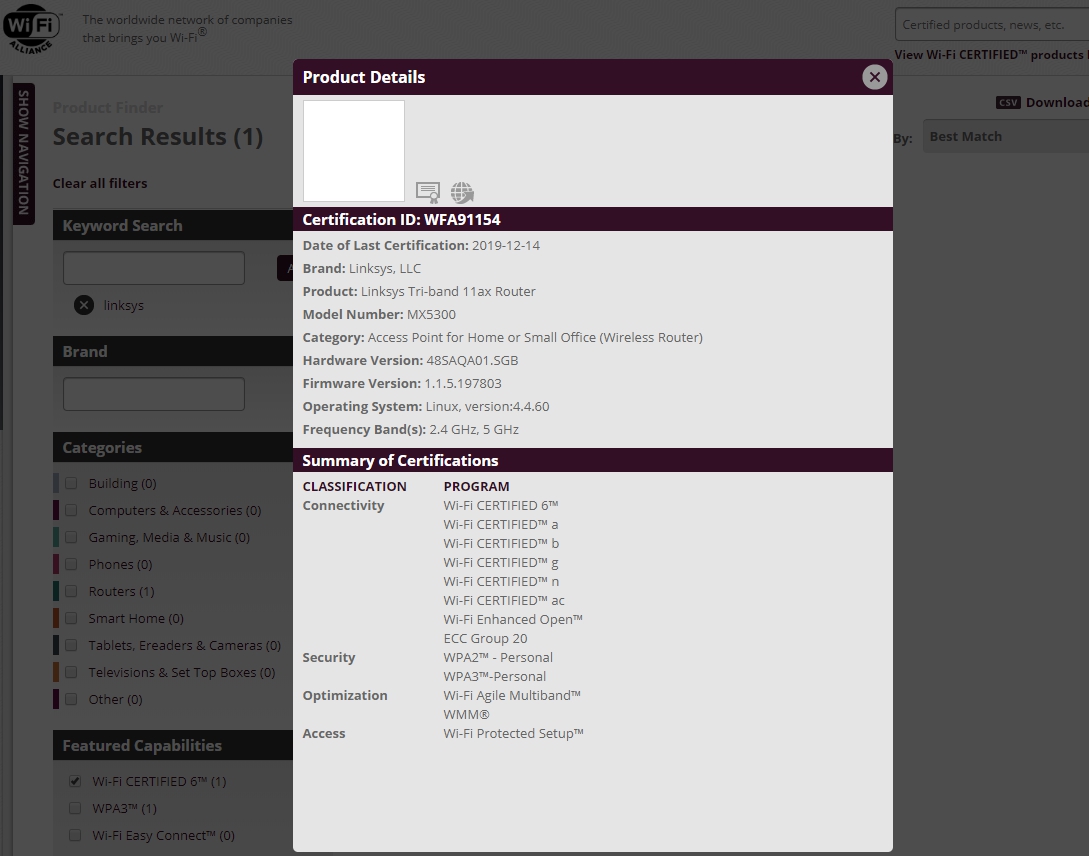Click Wi-Fi Agile Multiband entry

coord(512,695)
